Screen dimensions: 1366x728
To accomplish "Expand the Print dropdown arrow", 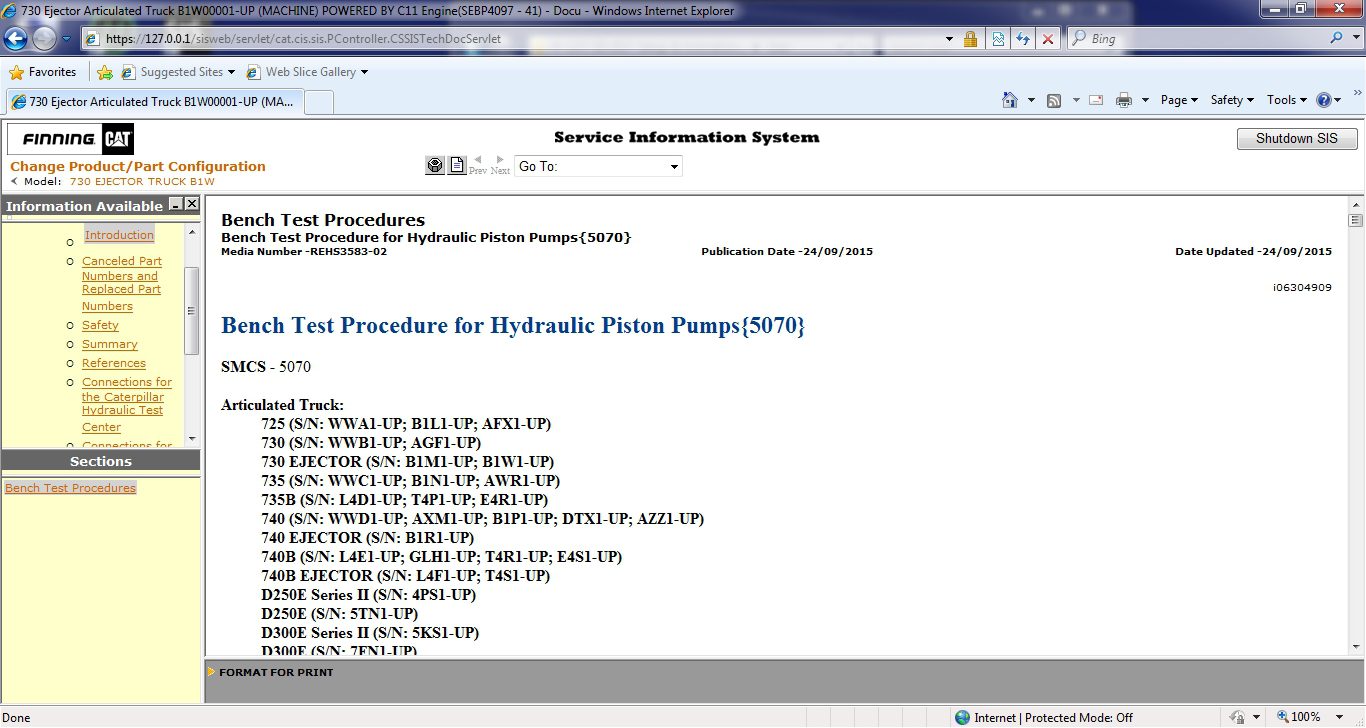I will click(x=1144, y=100).
